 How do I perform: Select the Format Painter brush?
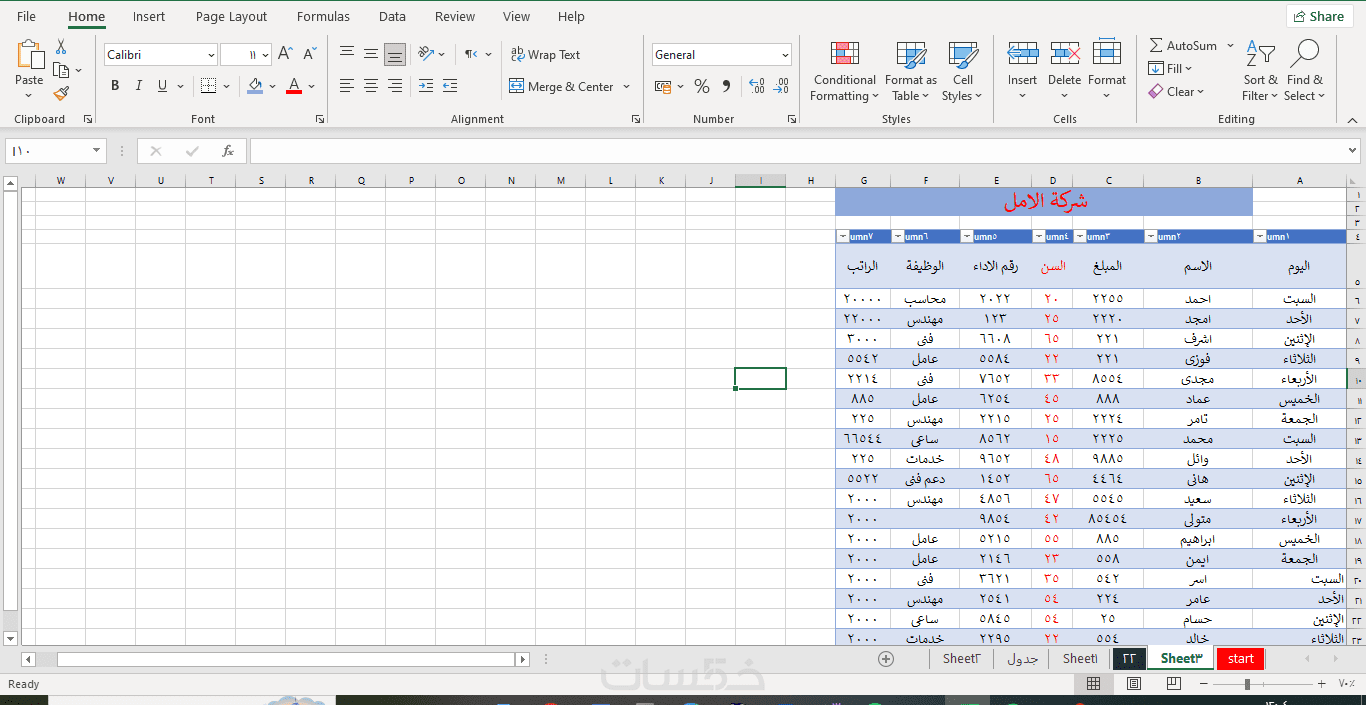pos(61,93)
